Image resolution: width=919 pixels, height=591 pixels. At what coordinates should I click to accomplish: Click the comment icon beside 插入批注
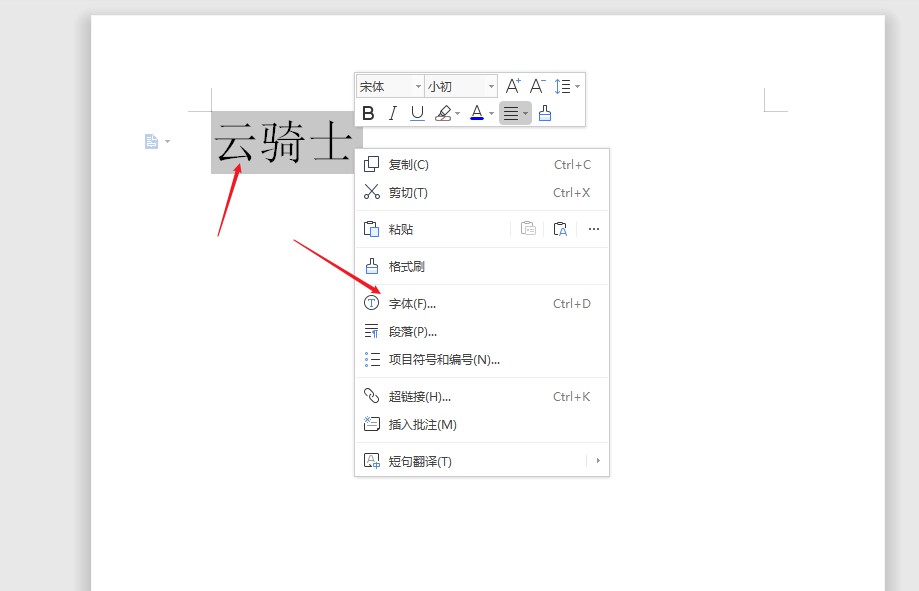coord(372,423)
